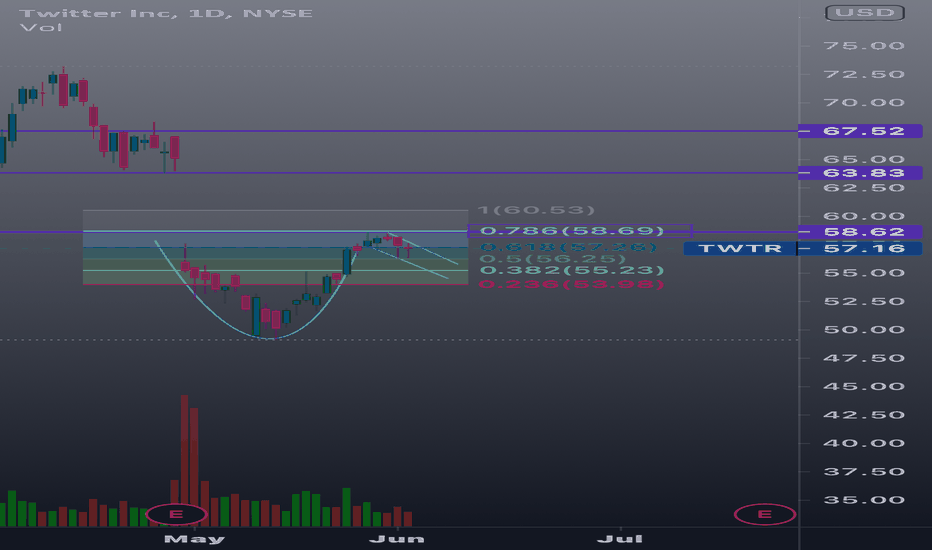This screenshot has width=932, height=550.
Task: Click the earnings E marker near July
Action: (764, 514)
